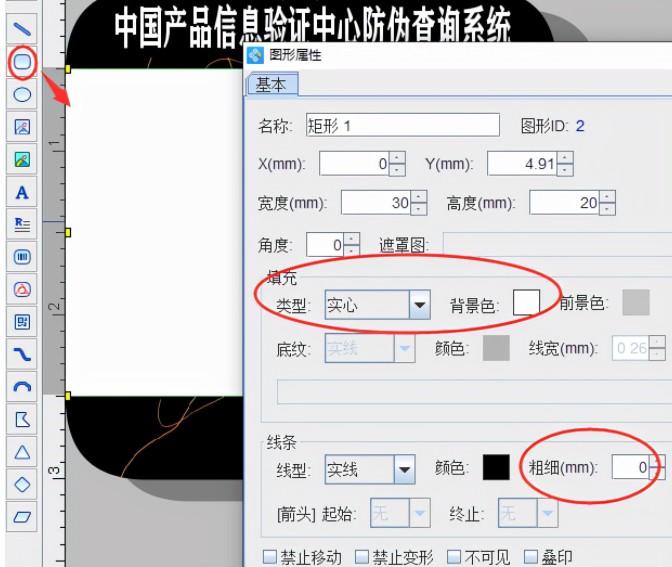The image size is (672, 567).
Task: Select the diamond shape tool
Action: tap(22, 485)
